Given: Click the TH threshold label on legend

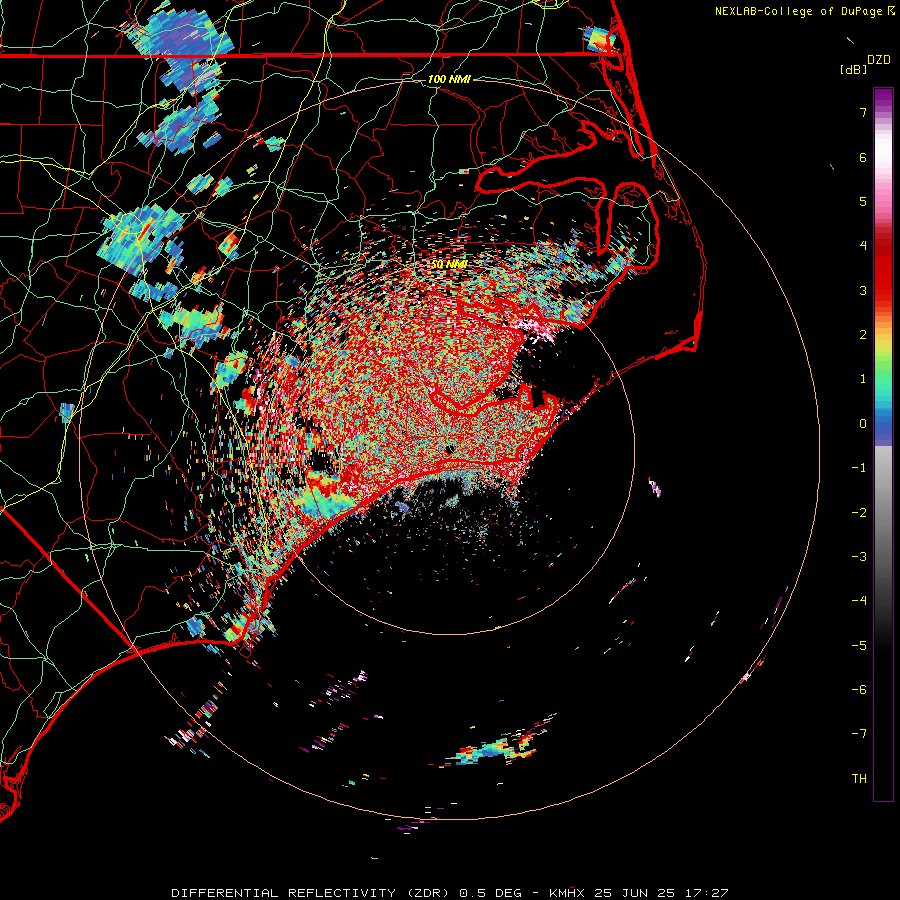Looking at the screenshot, I should coord(859,779).
